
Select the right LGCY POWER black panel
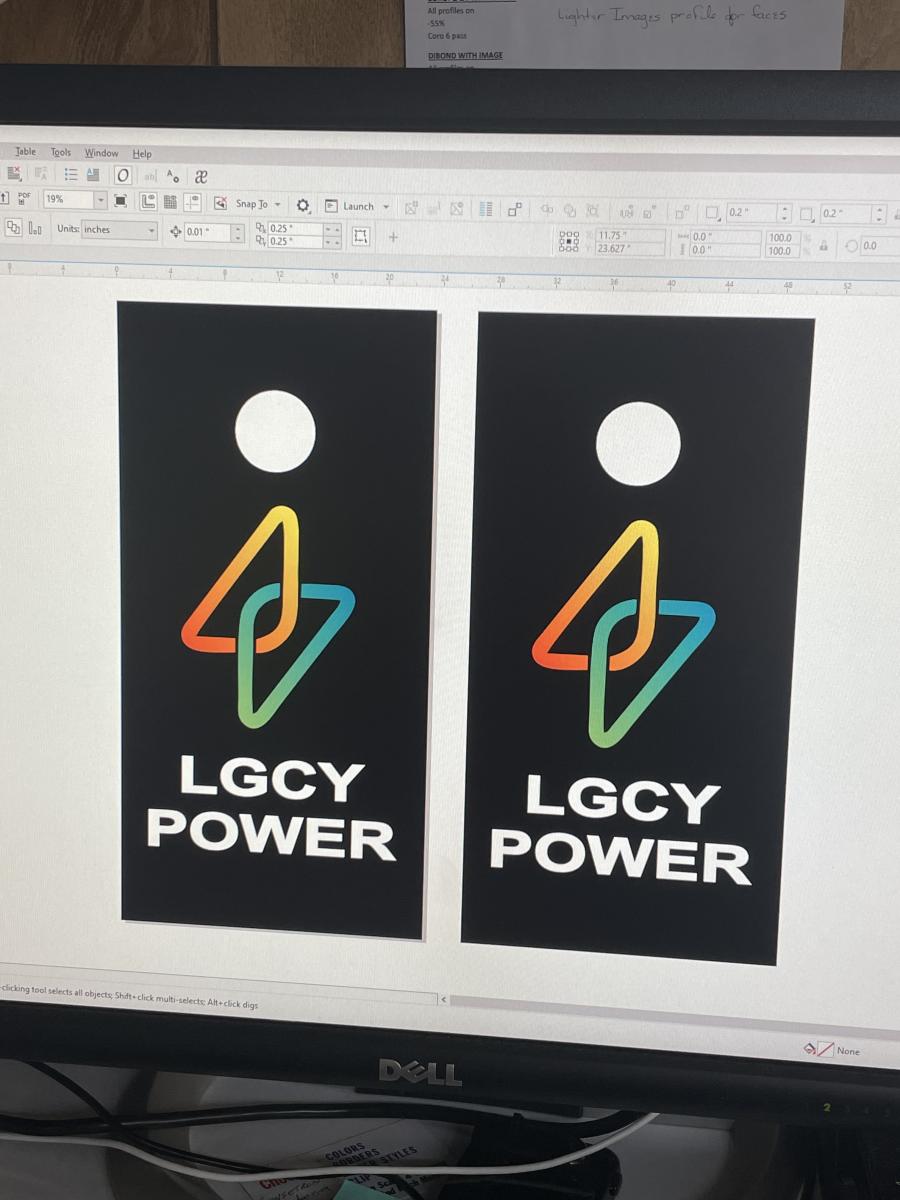pyautogui.click(x=637, y=638)
